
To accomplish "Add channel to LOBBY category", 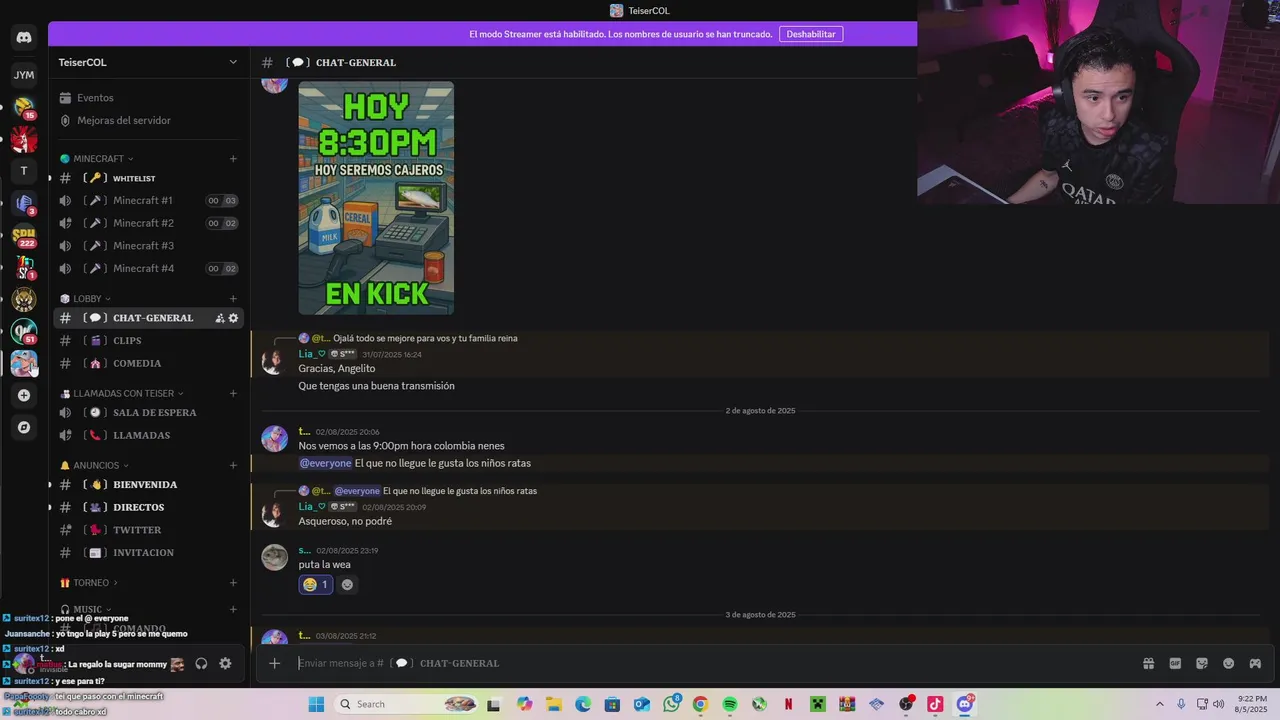I will pyautogui.click(x=233, y=299).
